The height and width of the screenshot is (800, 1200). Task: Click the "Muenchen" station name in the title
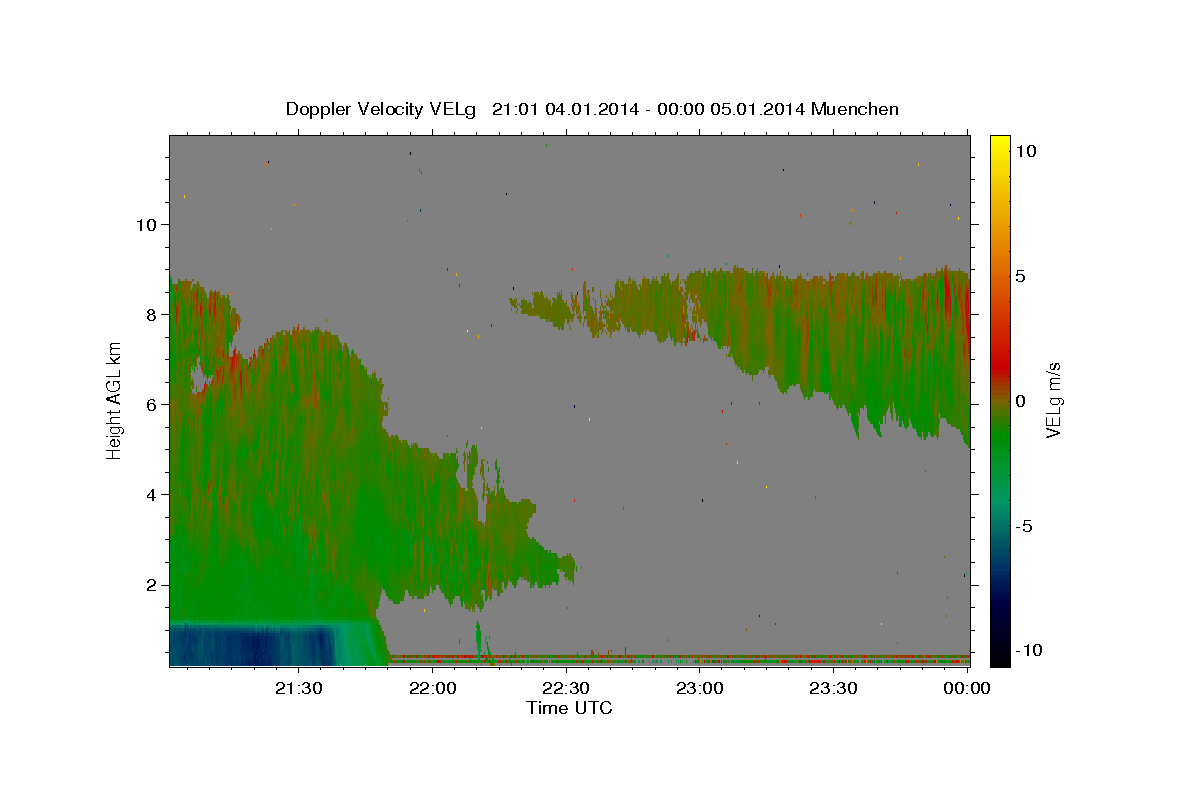tap(855, 109)
